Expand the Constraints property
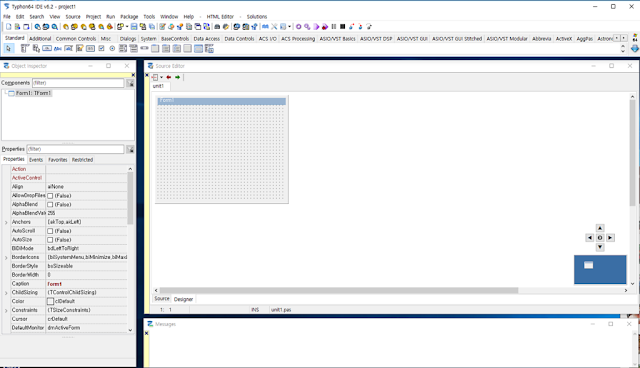 tap(6, 311)
